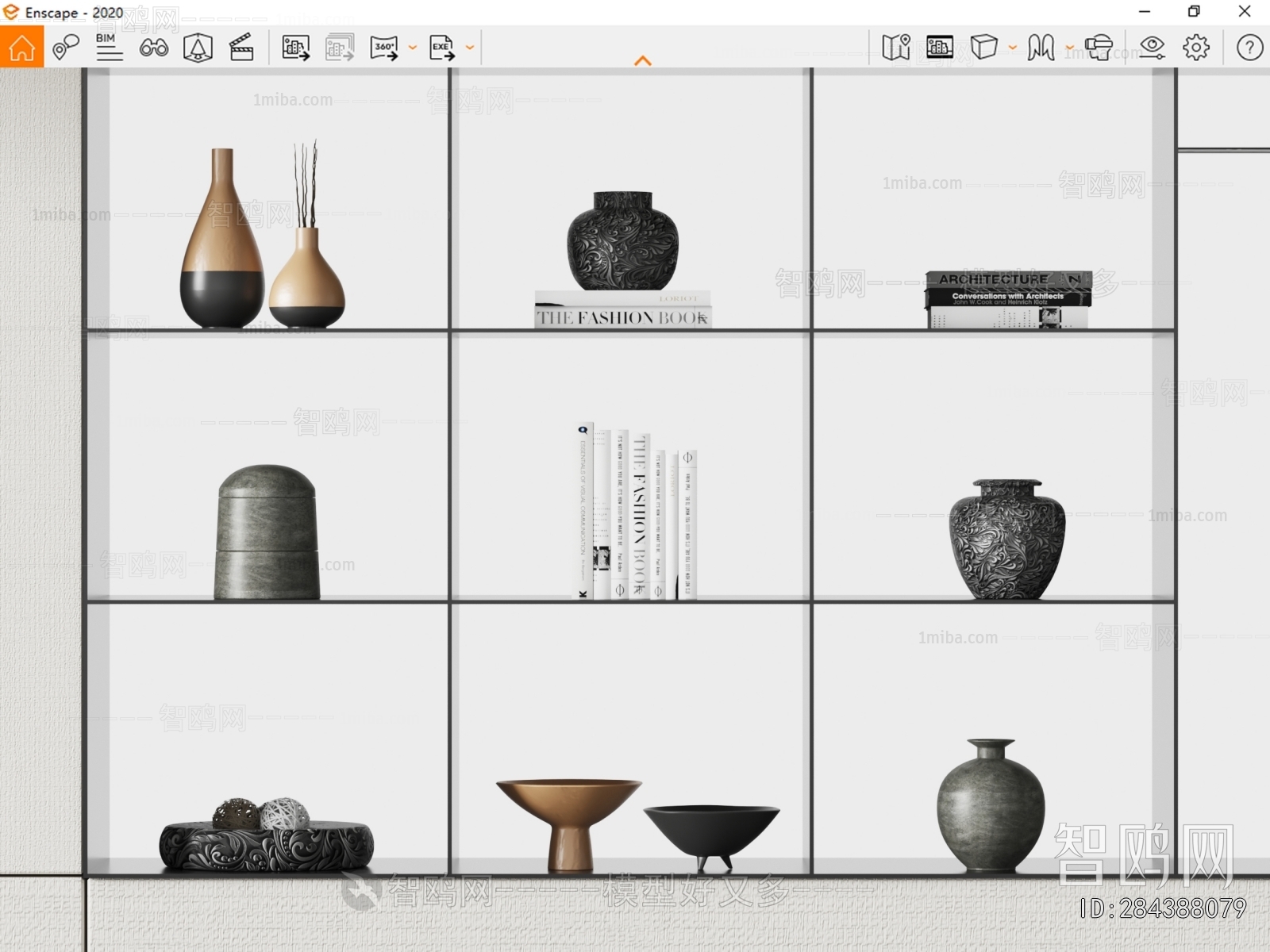1270x952 pixels.
Task: Expand the 360 panorama export dropdown
Action: coord(413,48)
